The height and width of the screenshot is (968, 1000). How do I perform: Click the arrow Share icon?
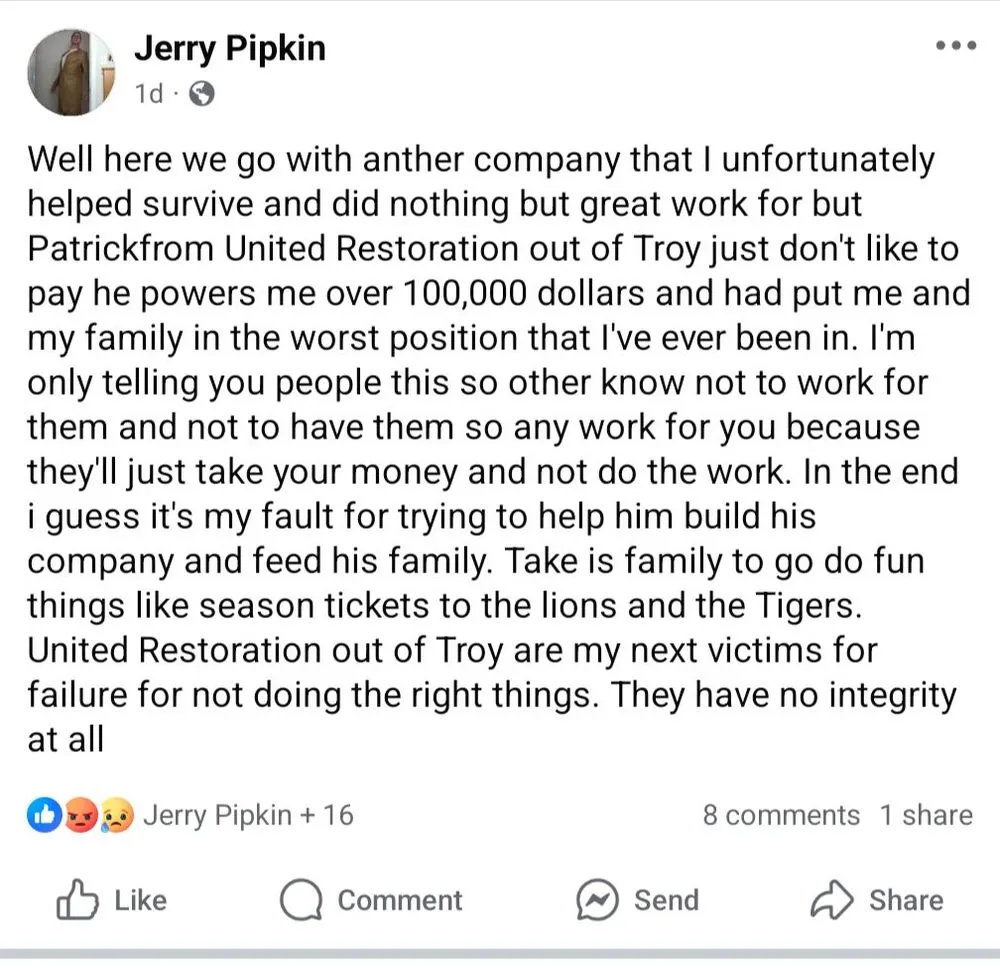pos(830,901)
